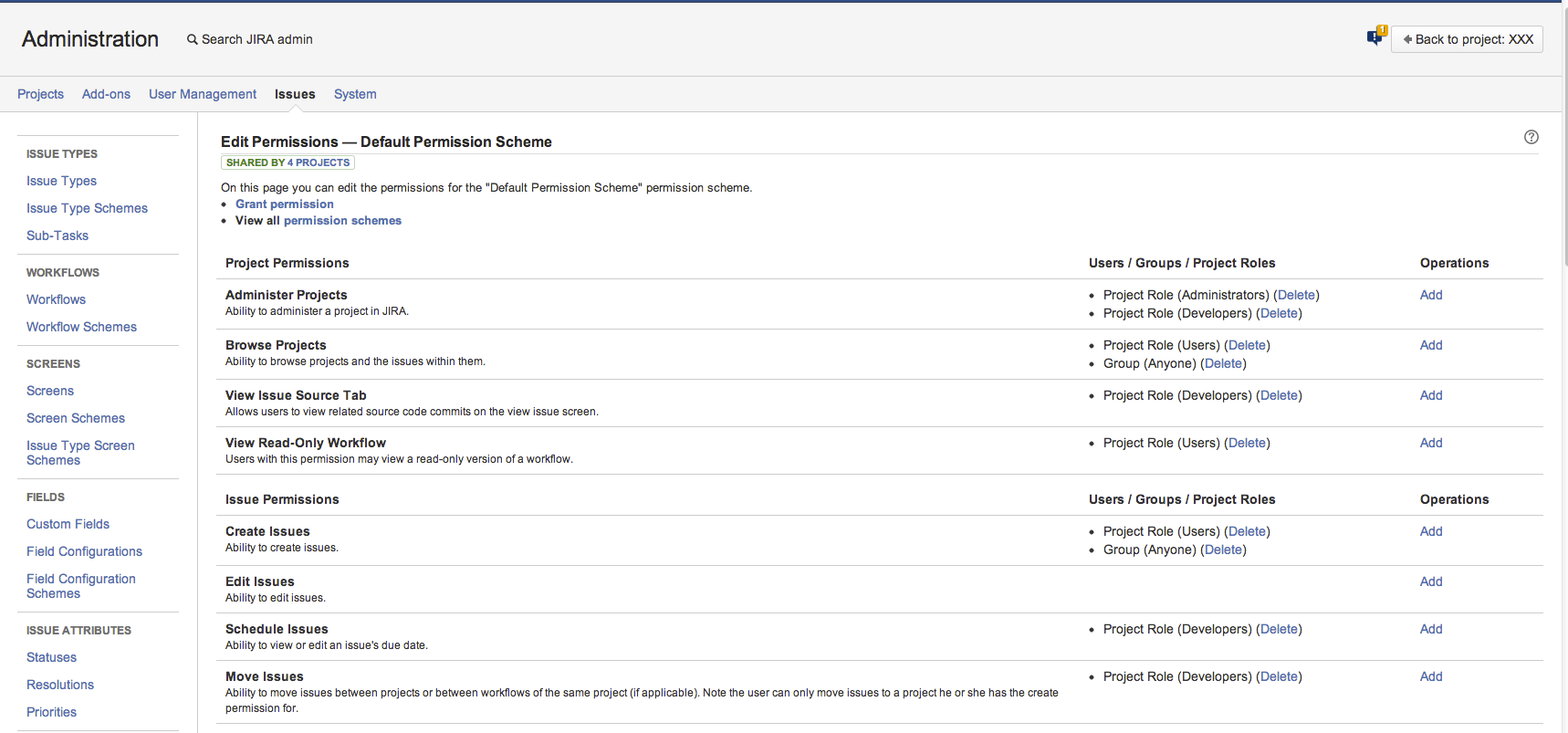
Task: Delete Administrators role from Administer Projects
Action: [1296, 295]
